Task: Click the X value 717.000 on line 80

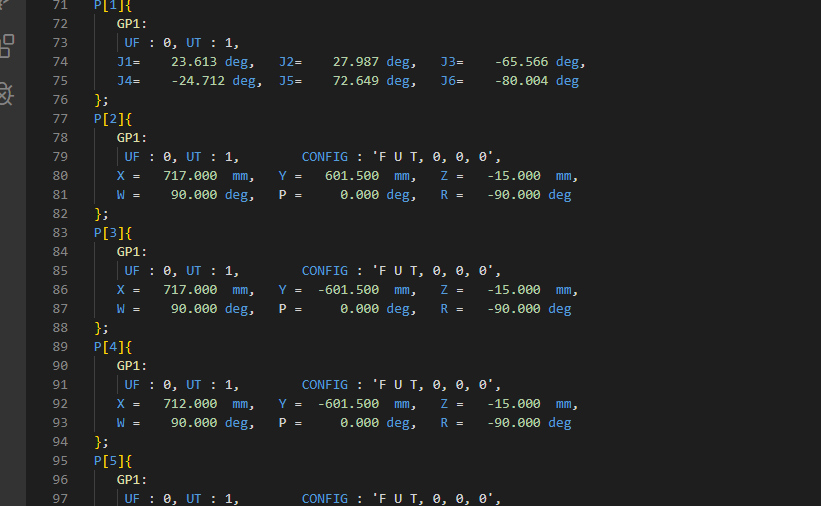Action: [x=190, y=176]
